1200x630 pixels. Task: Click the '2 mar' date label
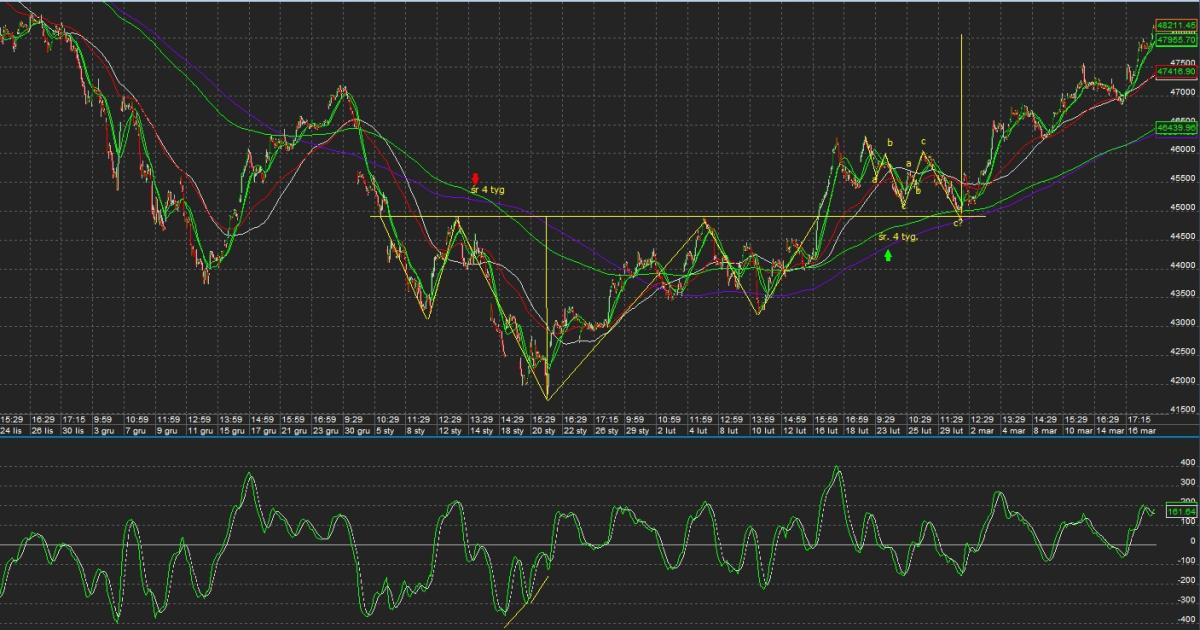point(981,430)
